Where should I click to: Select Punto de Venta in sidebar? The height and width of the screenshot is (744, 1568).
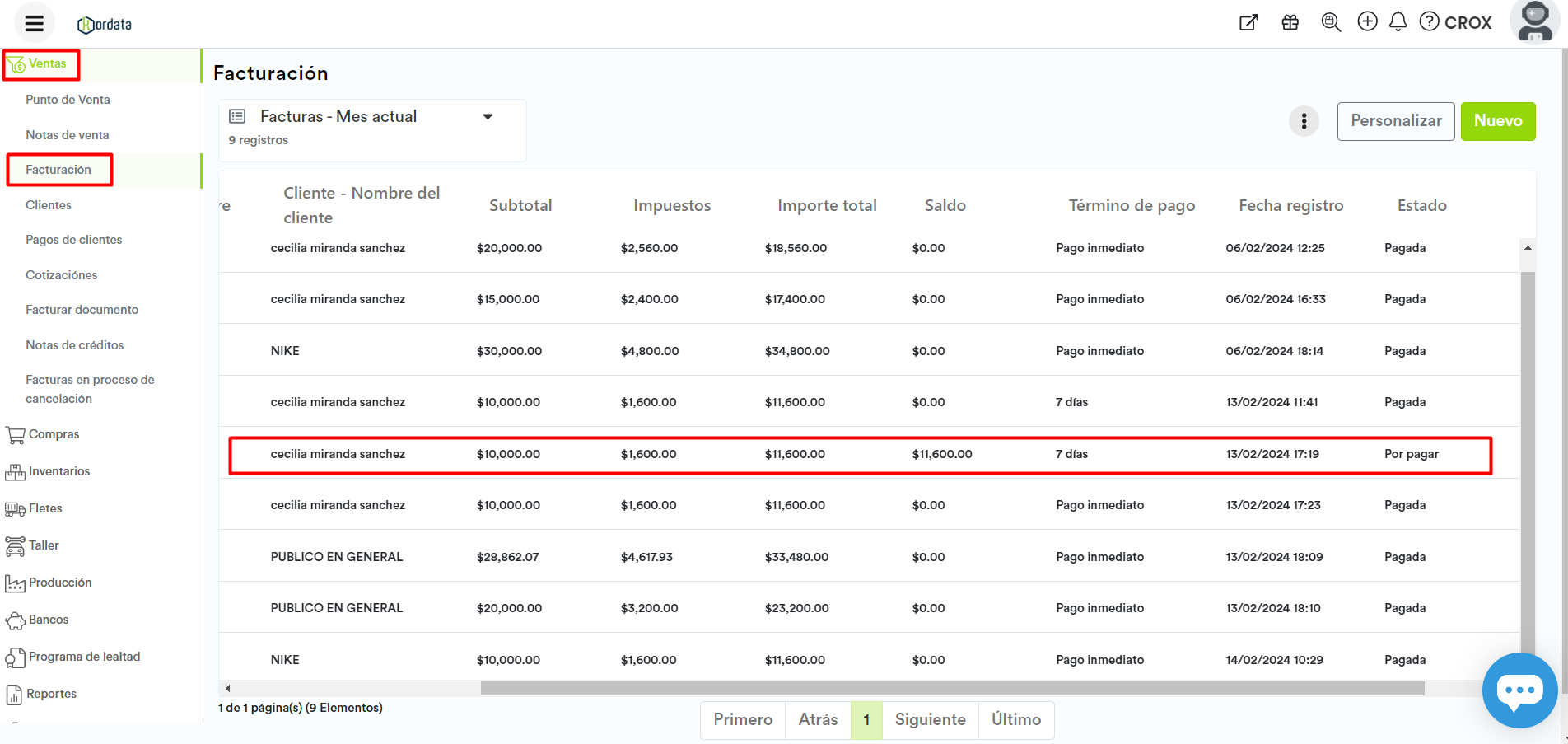(x=68, y=100)
